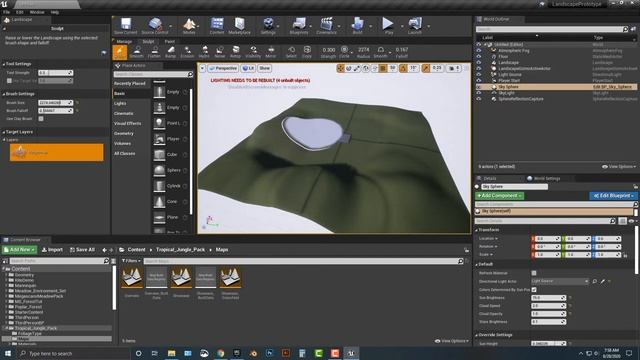
Task: Open the Cinematics toolbar button
Action: [327, 26]
